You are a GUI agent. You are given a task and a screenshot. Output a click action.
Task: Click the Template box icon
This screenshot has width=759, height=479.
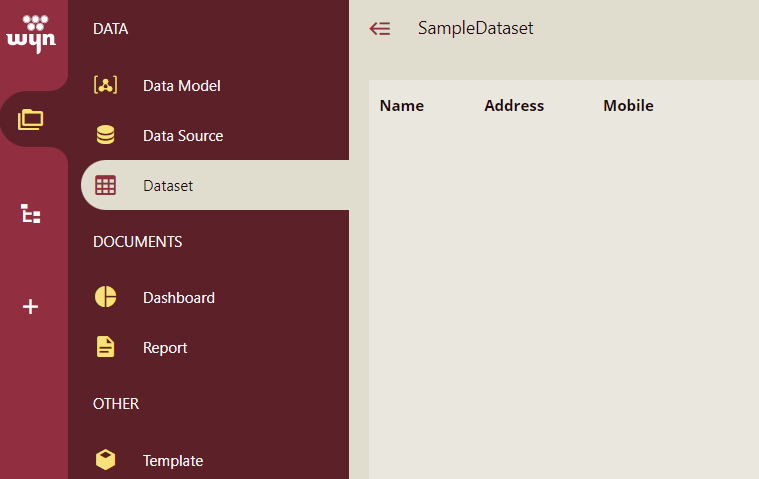coord(105,460)
